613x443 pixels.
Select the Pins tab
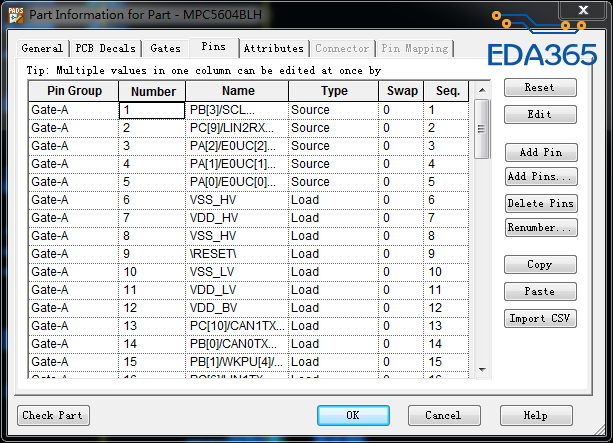[213, 47]
